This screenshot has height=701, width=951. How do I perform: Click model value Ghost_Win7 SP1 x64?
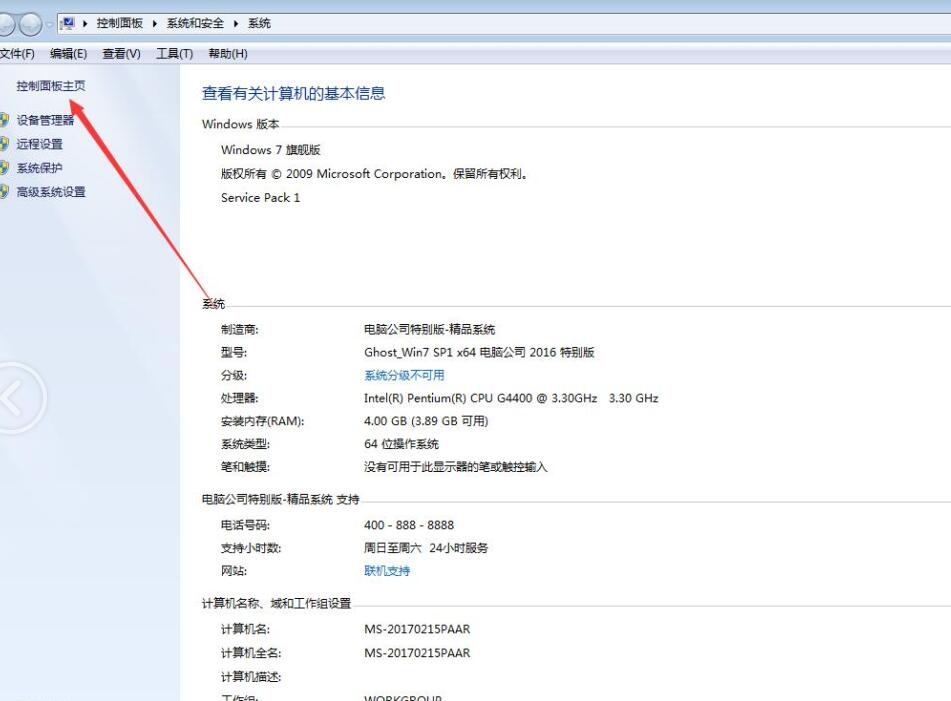(x=479, y=352)
